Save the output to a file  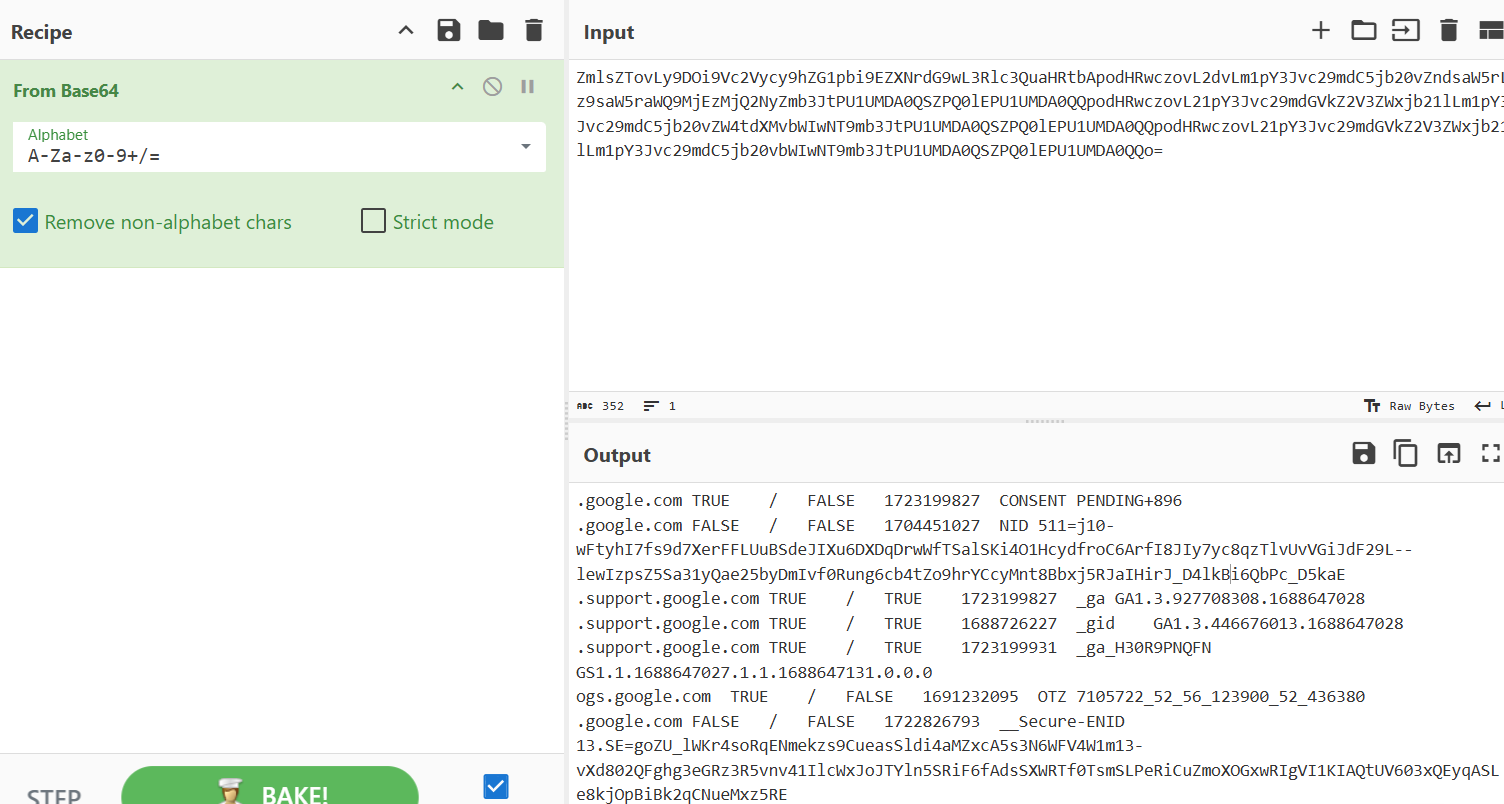pyautogui.click(x=1363, y=454)
